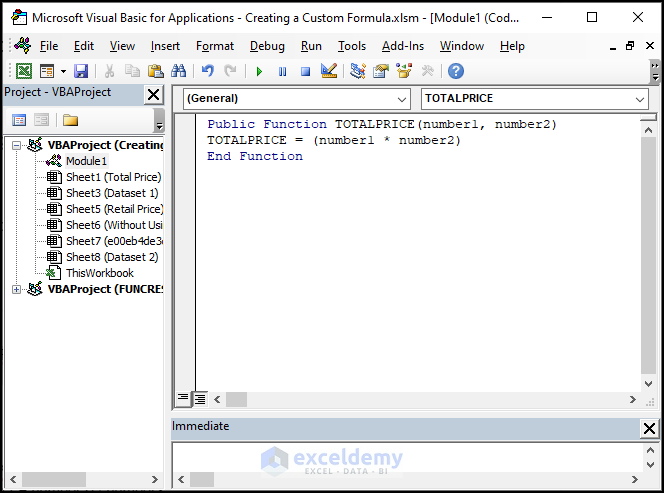Click the code window's scroll-down arrow

pyautogui.click(x=648, y=384)
